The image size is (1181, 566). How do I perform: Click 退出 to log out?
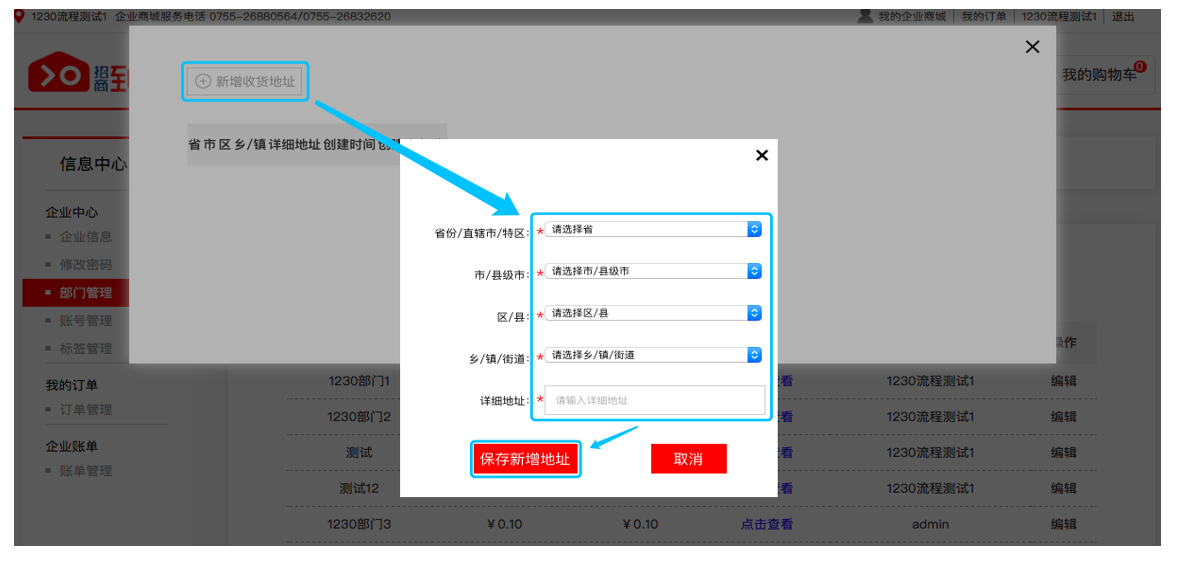[1123, 17]
